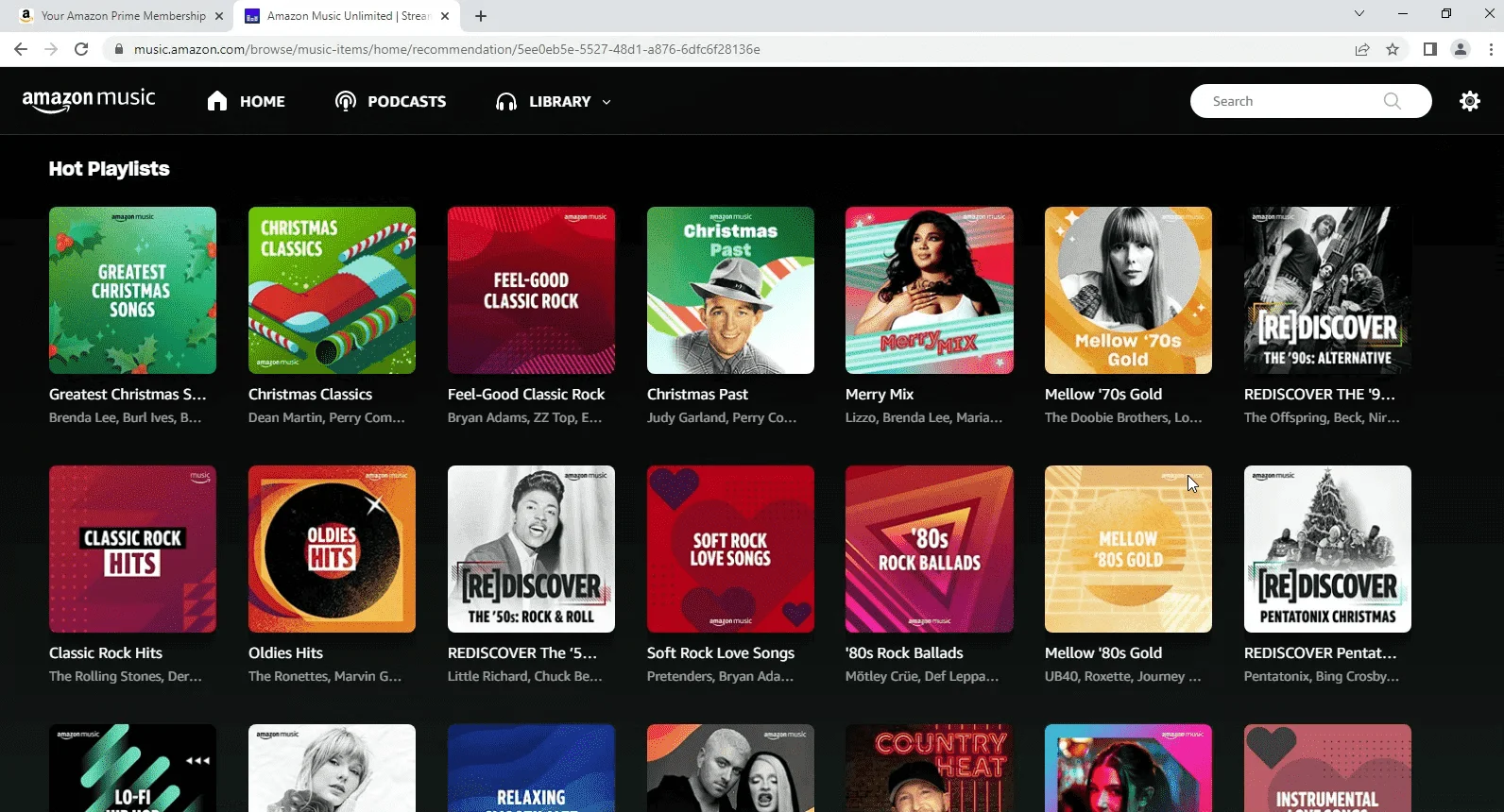Click the Amazon Music logo
The height and width of the screenshot is (812, 1504).
(89, 100)
